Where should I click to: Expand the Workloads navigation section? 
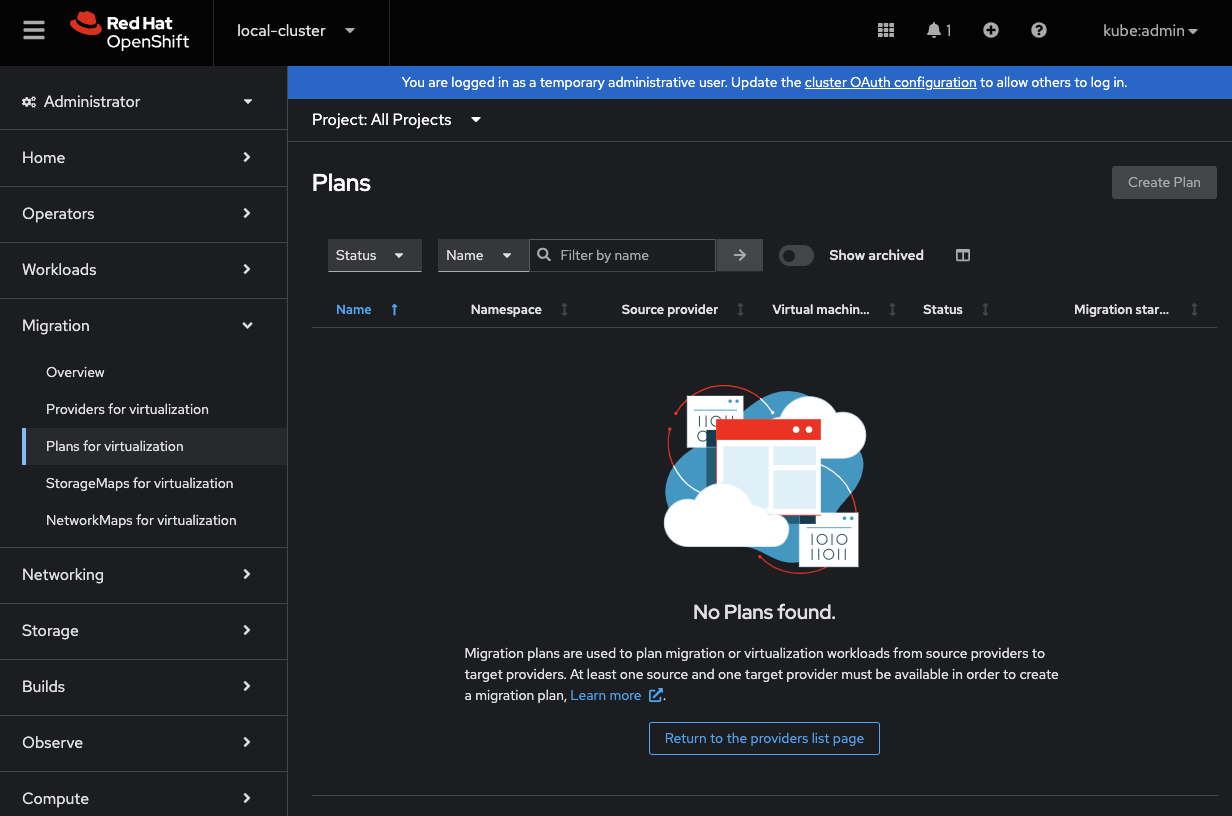pyautogui.click(x=143, y=270)
